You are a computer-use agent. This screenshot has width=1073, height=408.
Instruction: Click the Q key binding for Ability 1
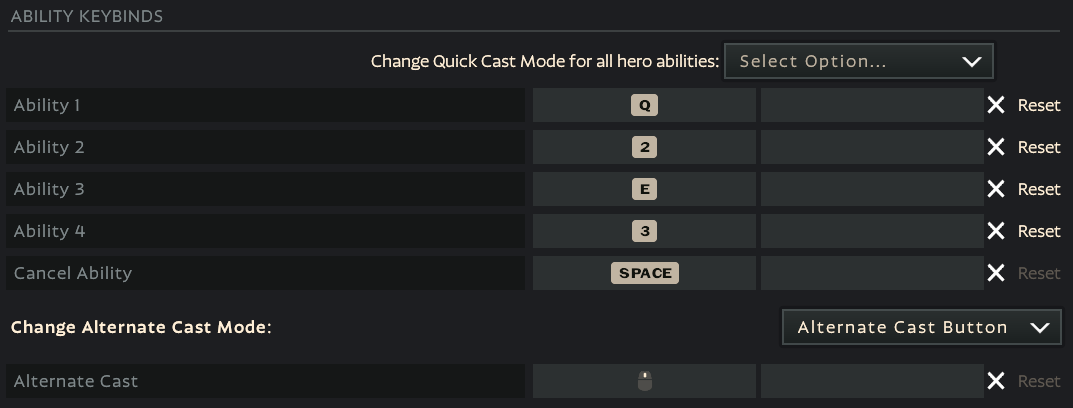645,105
